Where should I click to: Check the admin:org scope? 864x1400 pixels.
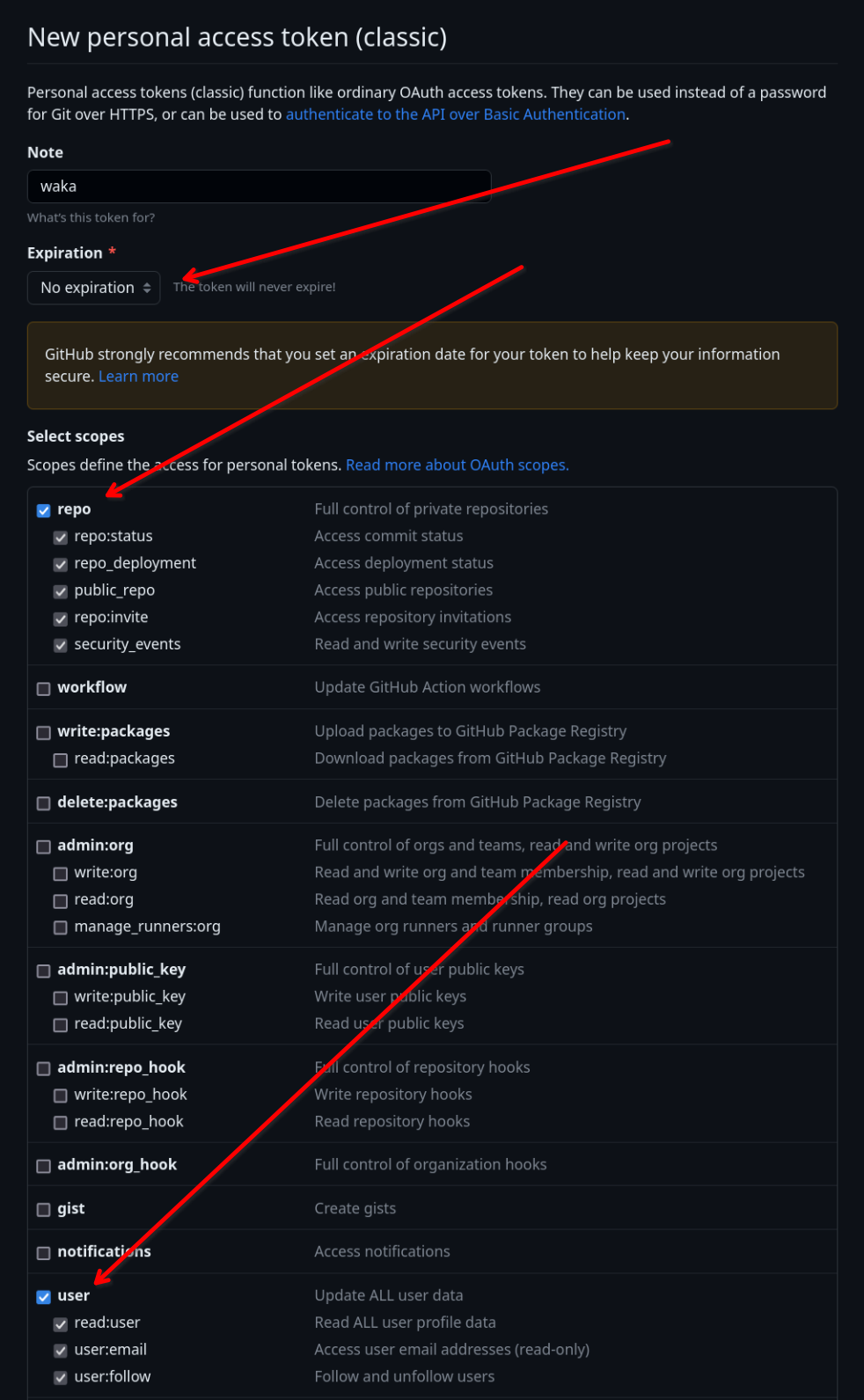[x=44, y=847]
